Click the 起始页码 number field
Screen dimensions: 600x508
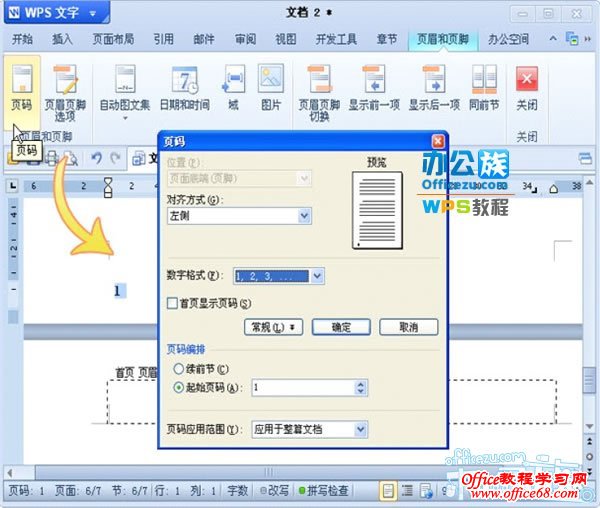coord(303,388)
